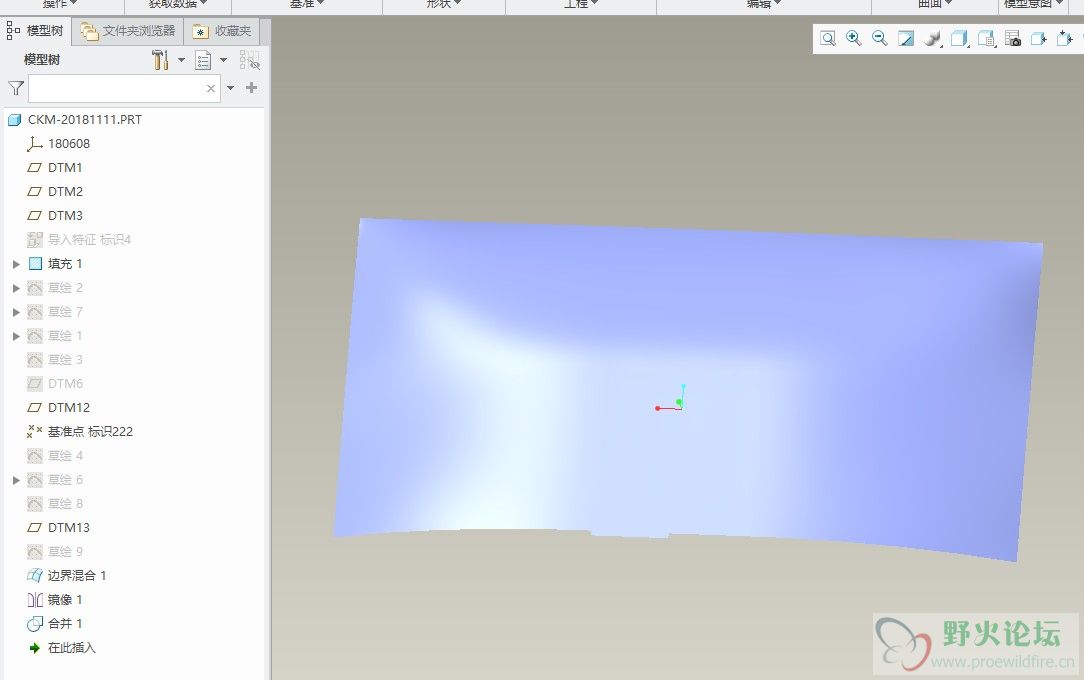1084x680 pixels.
Task: Expand the 草绘 2 node
Action: point(16,288)
